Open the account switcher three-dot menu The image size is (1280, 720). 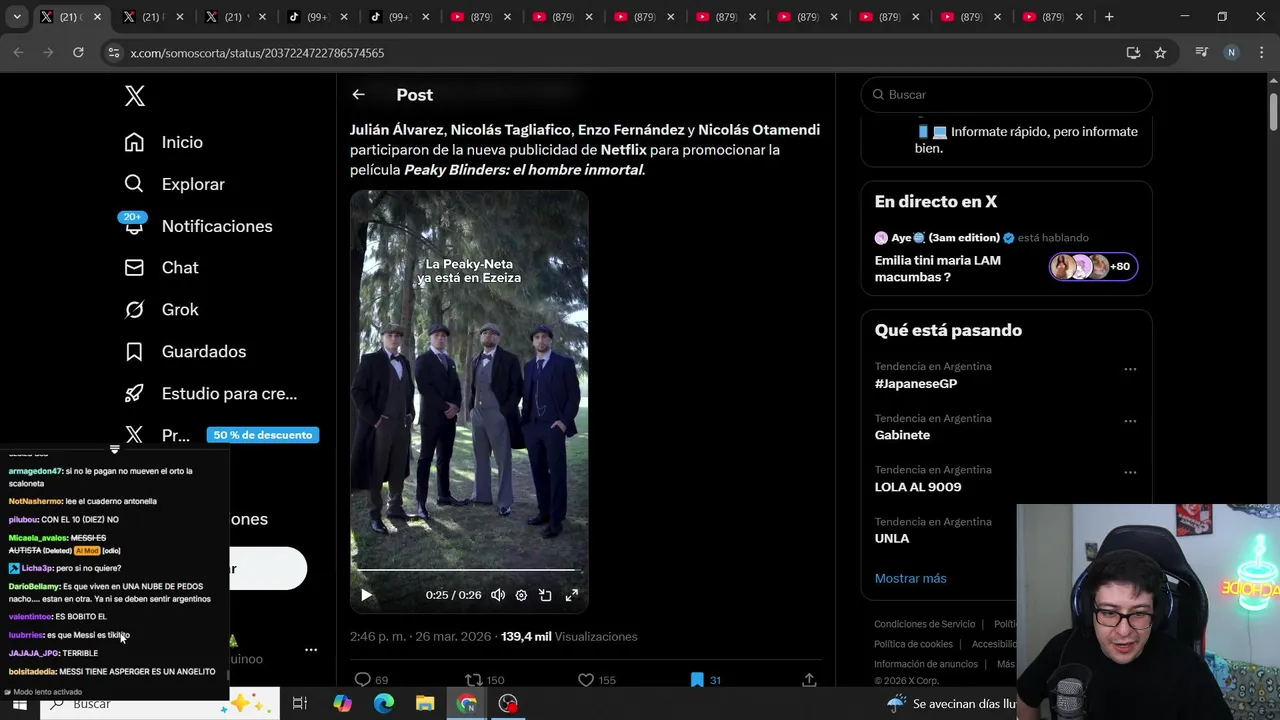pyautogui.click(x=311, y=650)
